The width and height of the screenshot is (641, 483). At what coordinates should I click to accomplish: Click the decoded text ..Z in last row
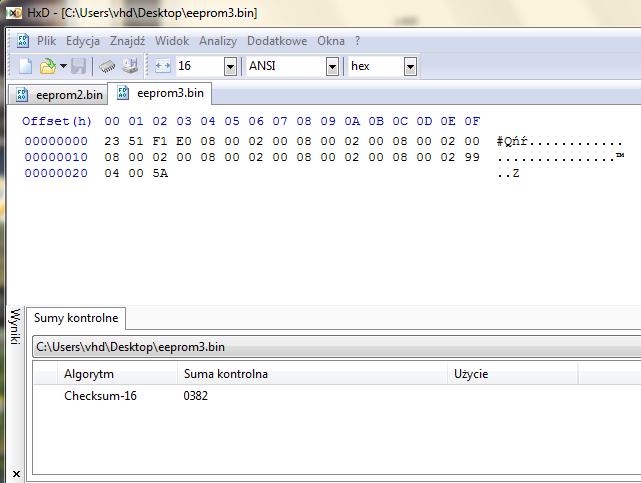(x=509, y=174)
